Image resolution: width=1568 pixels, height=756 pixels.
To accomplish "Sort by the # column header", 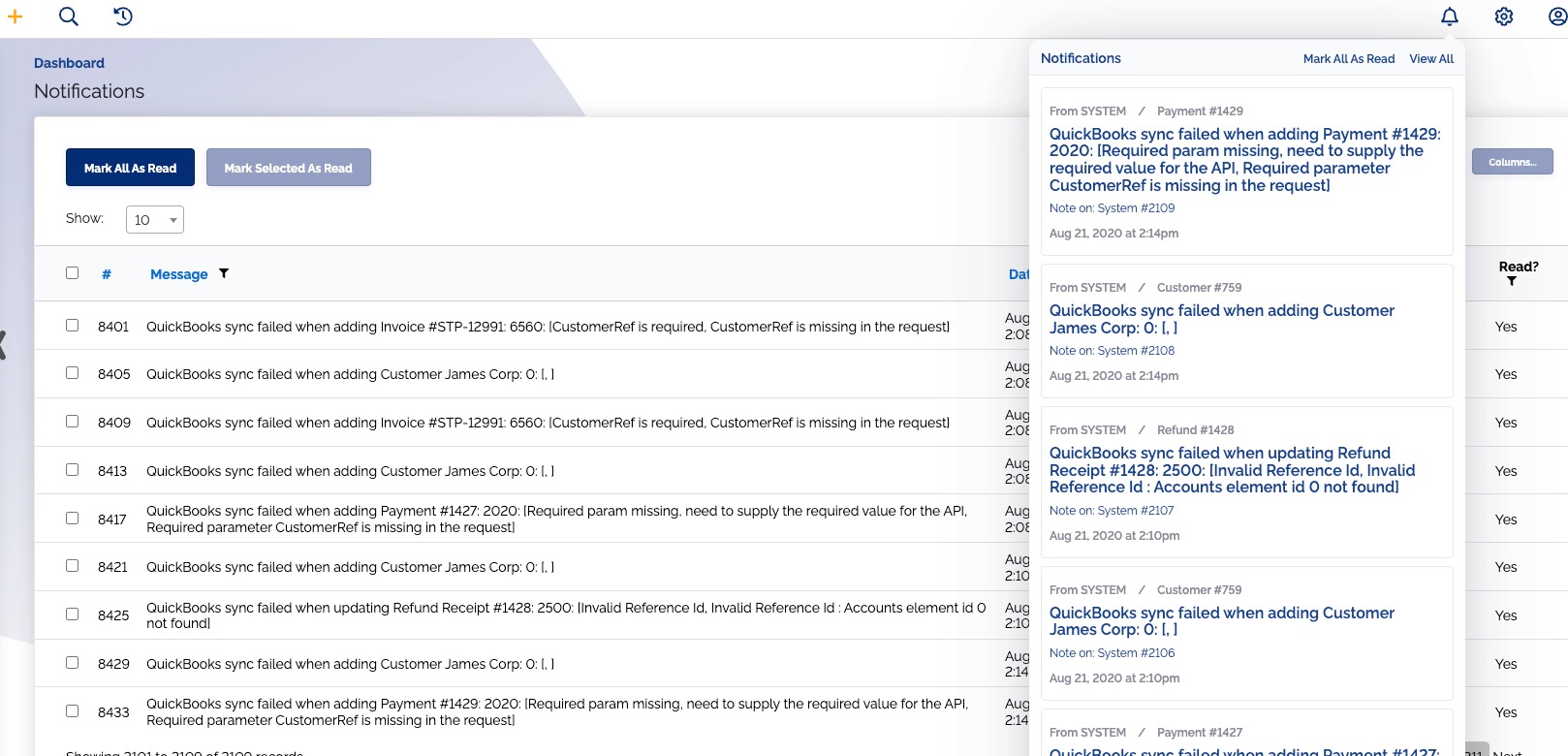I will (x=107, y=274).
